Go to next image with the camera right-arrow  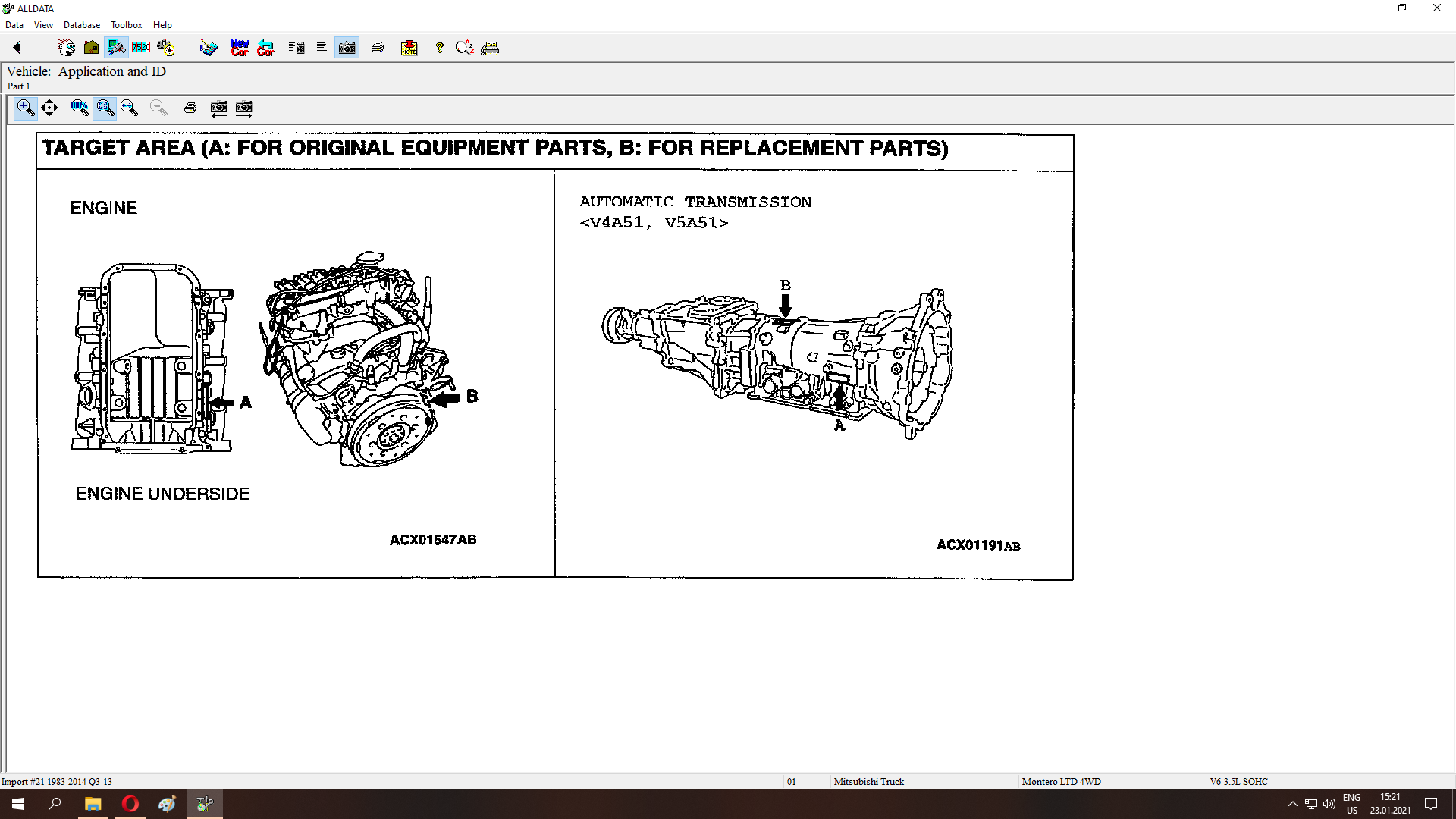click(244, 108)
